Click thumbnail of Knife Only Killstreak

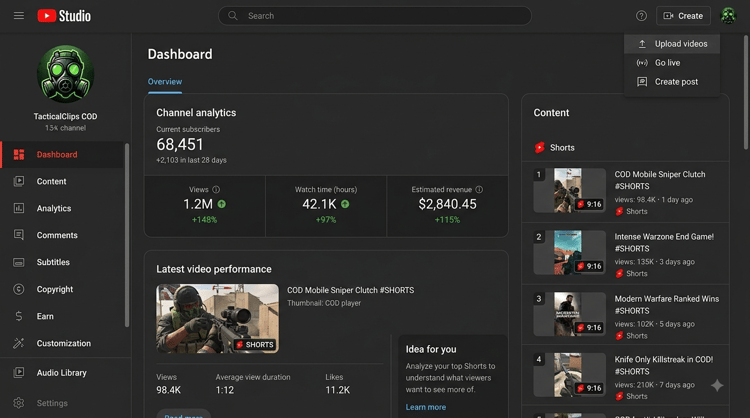[x=570, y=375]
